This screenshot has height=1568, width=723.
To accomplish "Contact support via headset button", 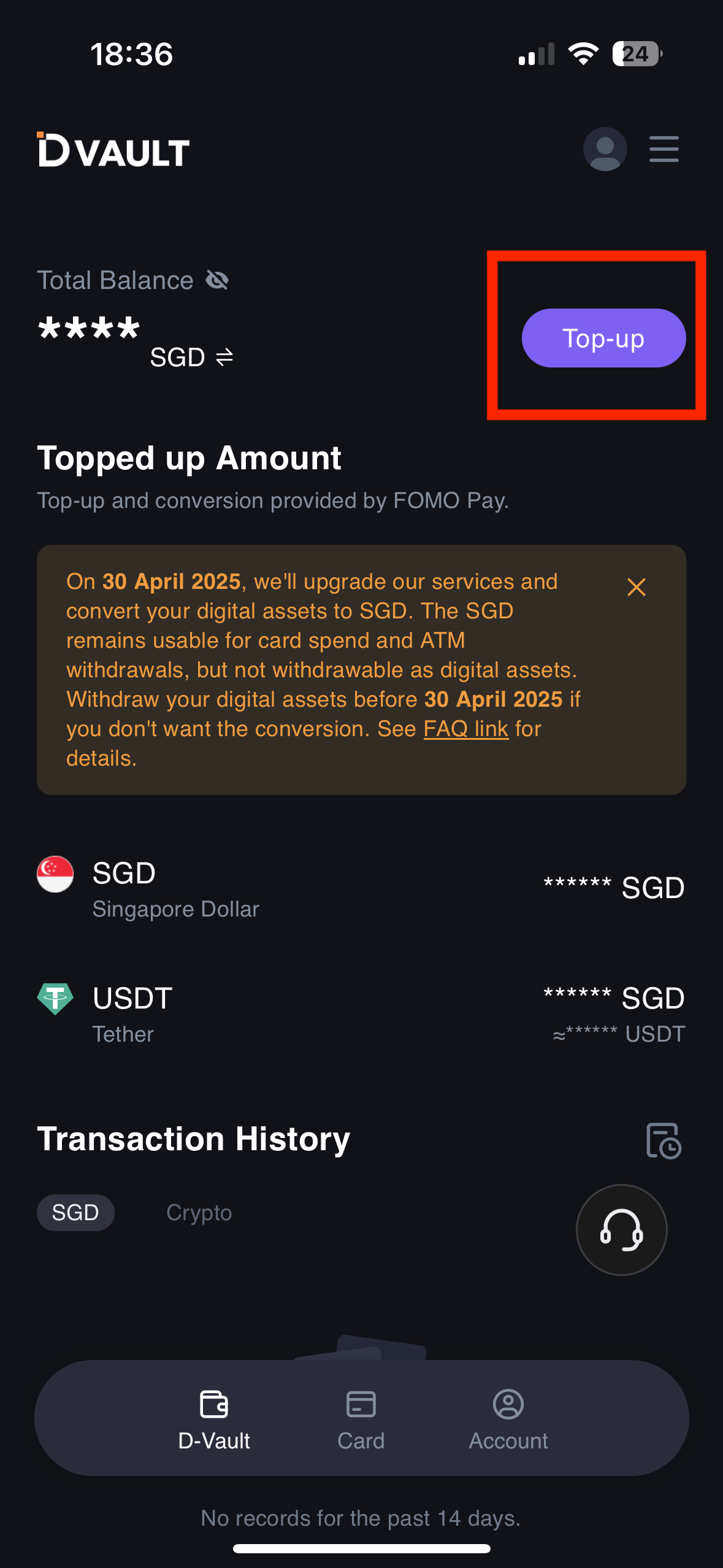I will coord(621,1229).
